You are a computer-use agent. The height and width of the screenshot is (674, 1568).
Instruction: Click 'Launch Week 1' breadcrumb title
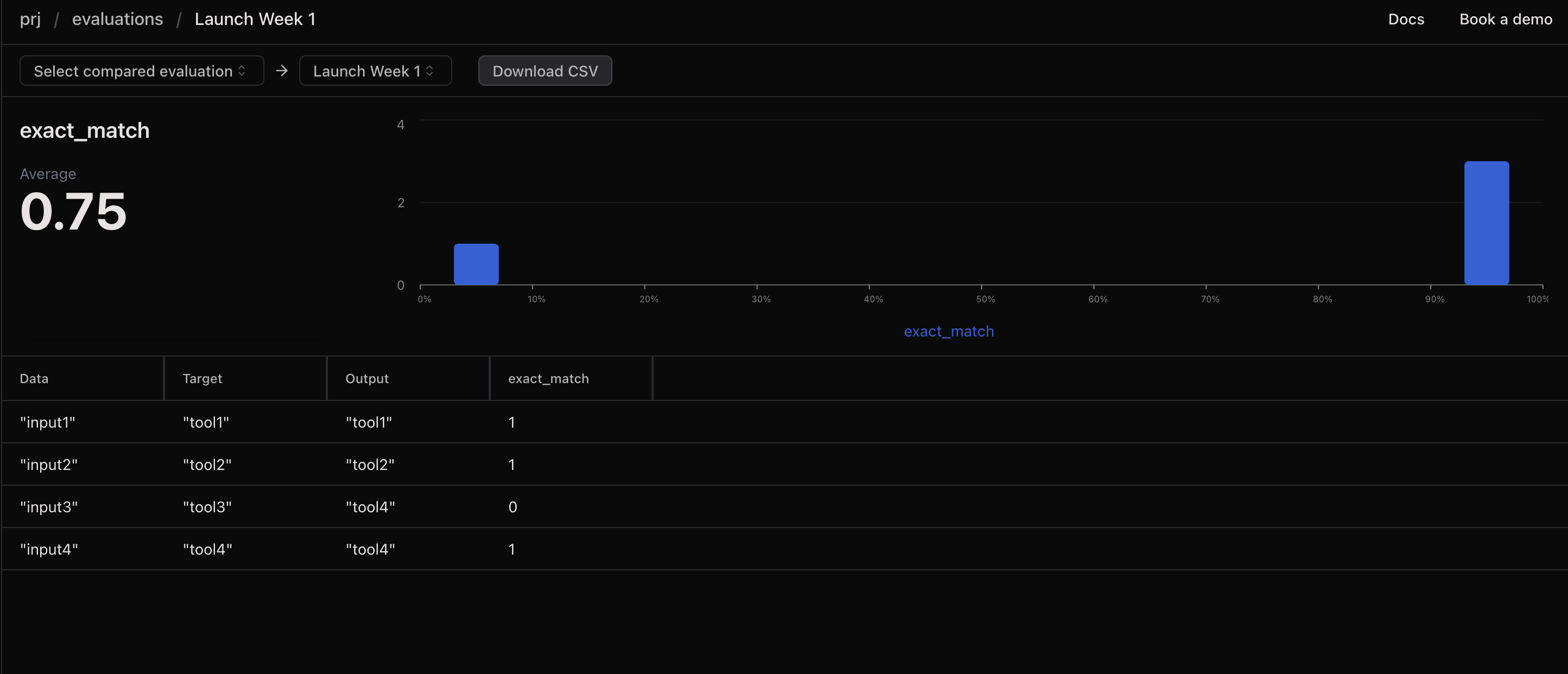coord(255,19)
